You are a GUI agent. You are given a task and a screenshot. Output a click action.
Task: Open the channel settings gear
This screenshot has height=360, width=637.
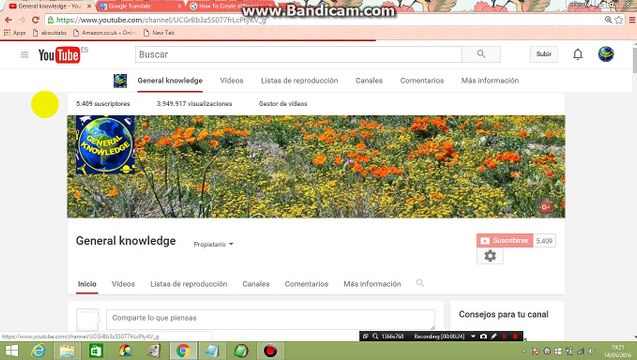tap(490, 256)
